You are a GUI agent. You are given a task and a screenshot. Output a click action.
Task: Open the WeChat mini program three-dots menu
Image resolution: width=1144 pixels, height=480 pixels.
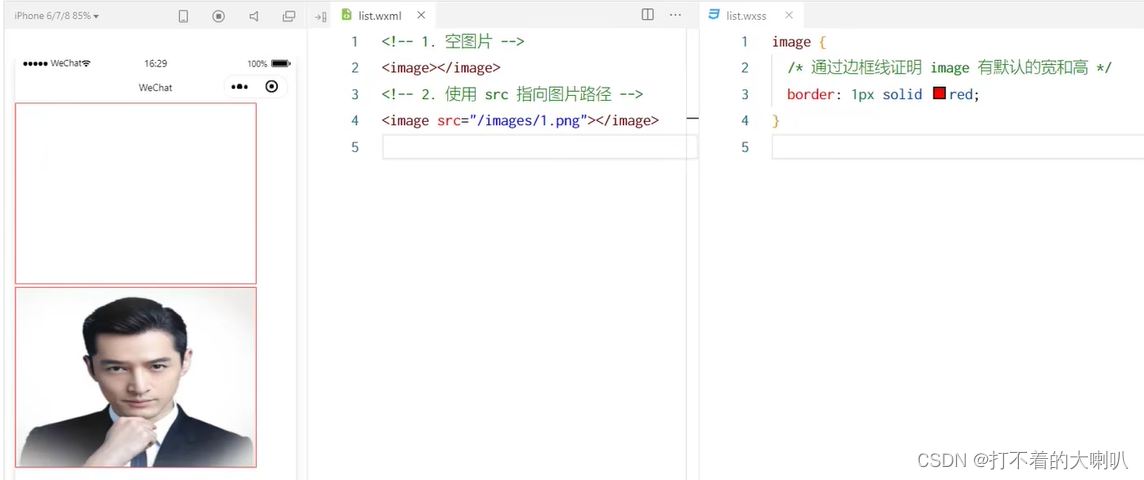click(x=239, y=87)
